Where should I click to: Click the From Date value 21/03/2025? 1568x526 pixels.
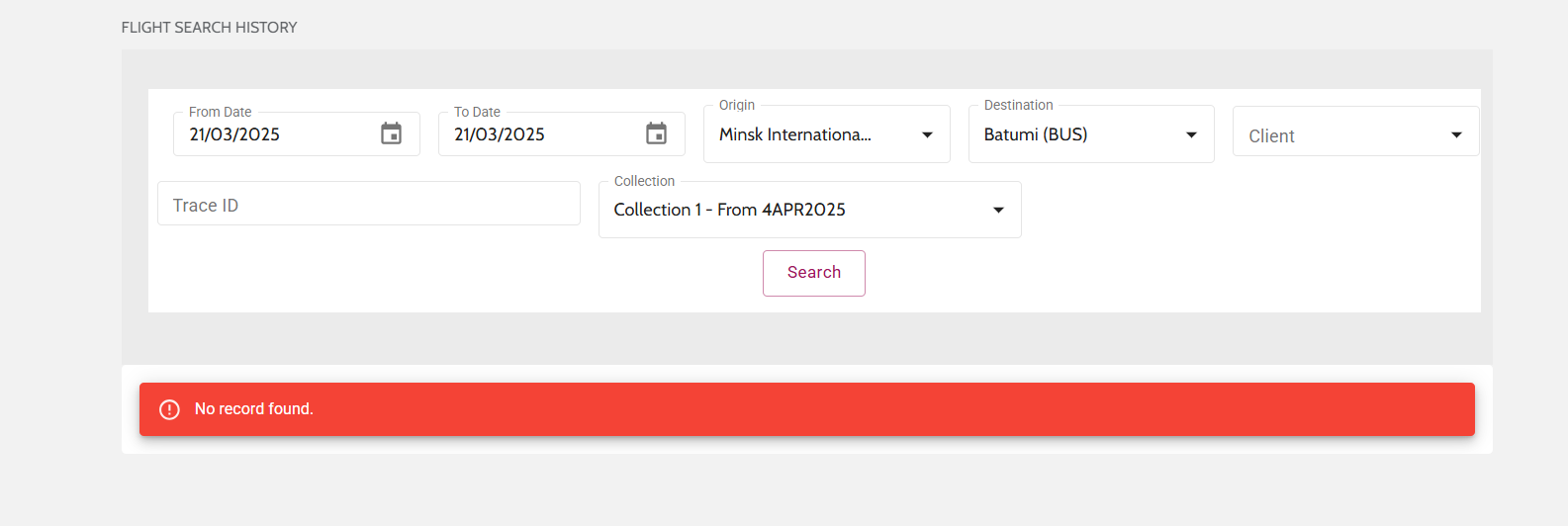[x=234, y=134]
